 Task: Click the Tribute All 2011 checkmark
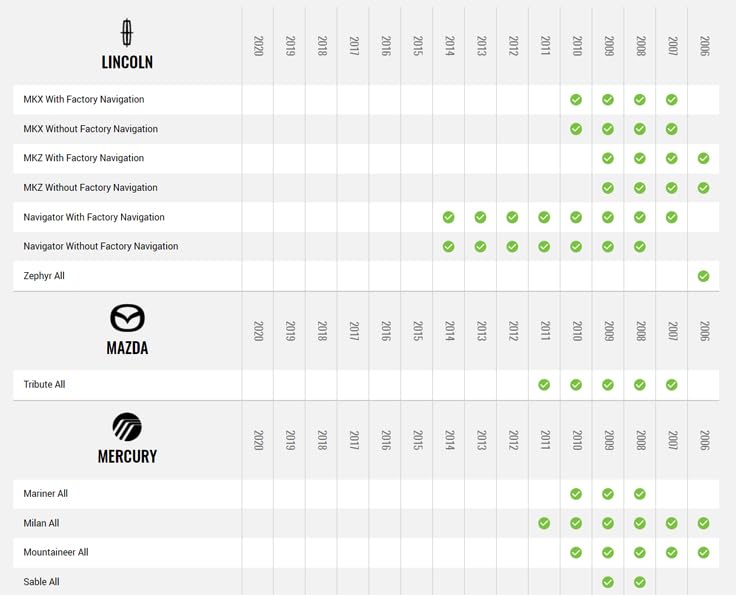pos(544,385)
